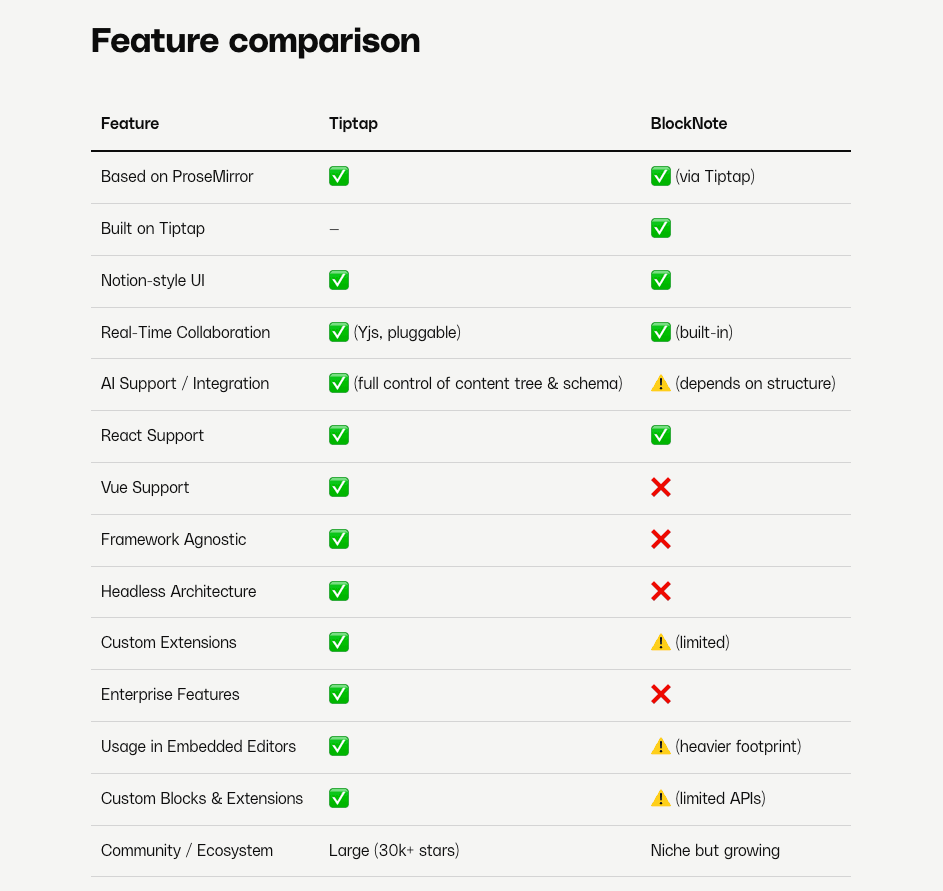This screenshot has width=943, height=891.
Task: Click Tiptap checkmark for Headless Architecture
Action: pyautogui.click(x=339, y=591)
